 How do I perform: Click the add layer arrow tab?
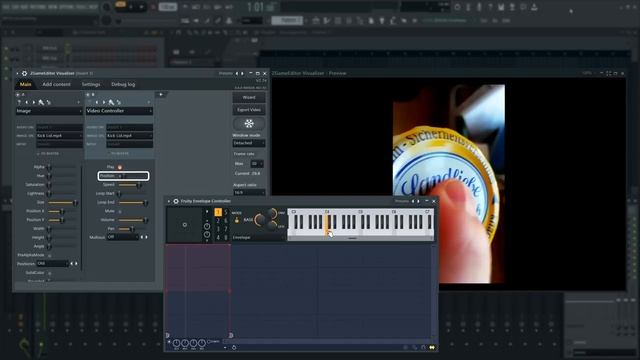(161, 95)
